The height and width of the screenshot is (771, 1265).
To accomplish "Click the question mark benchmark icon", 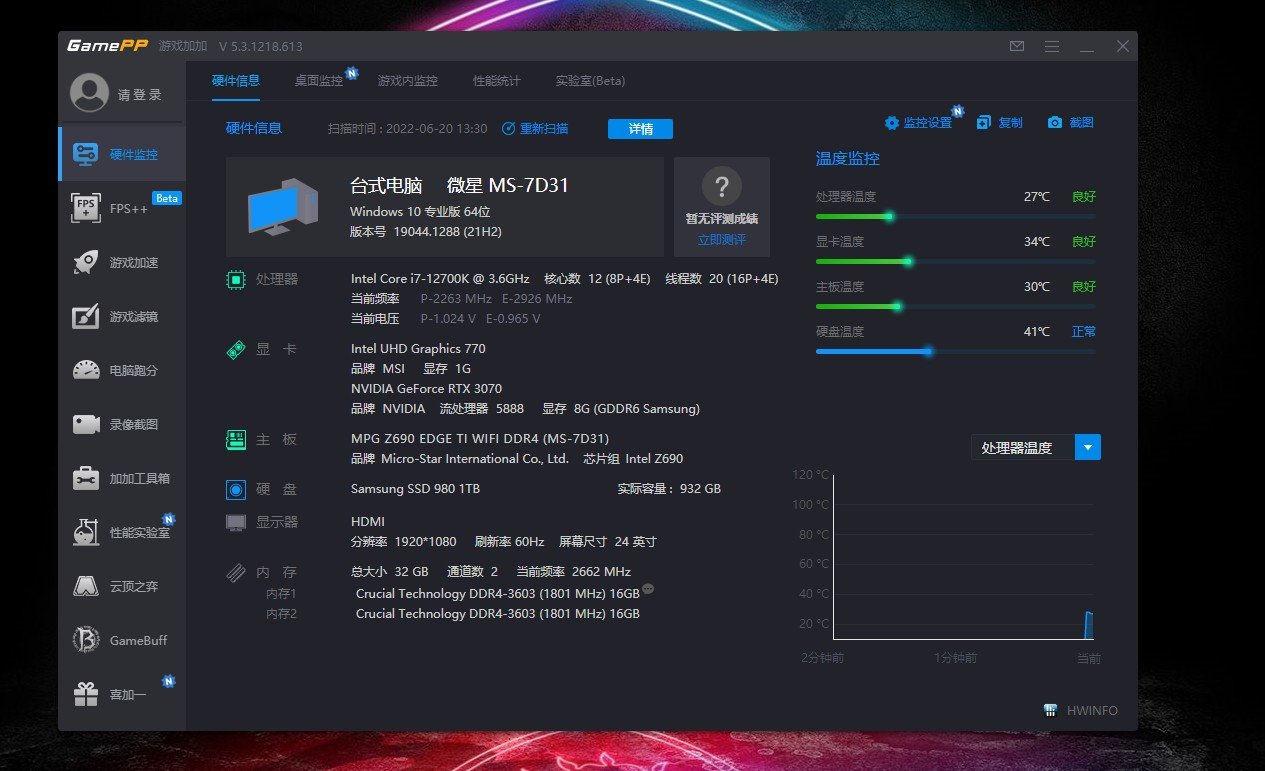I will tap(722, 186).
